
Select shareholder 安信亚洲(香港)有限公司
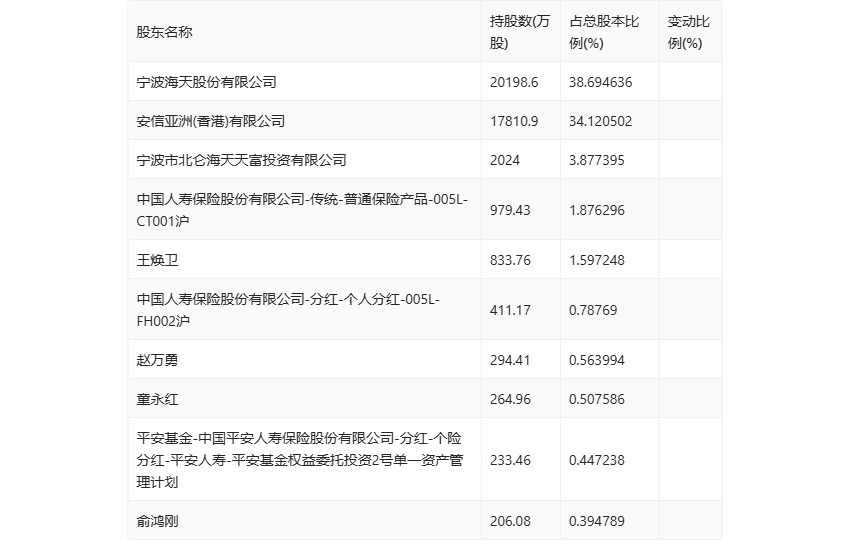tap(210, 121)
